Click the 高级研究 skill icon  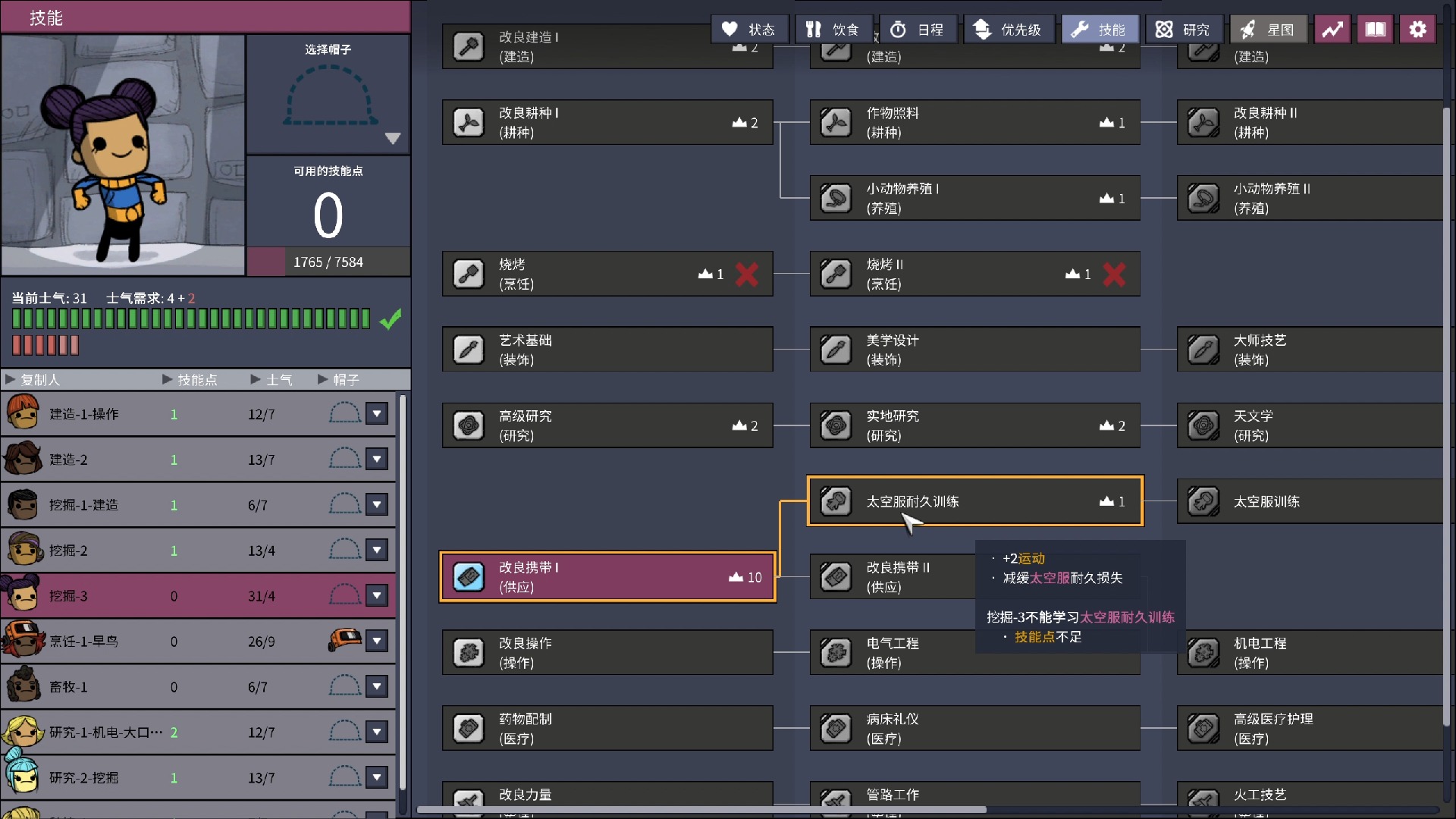tap(469, 425)
